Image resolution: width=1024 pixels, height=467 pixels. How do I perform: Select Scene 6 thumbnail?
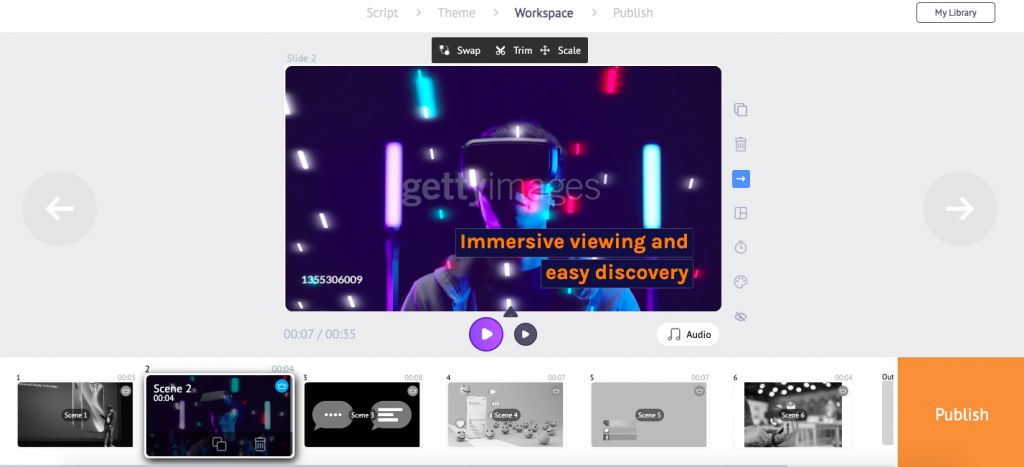pos(793,415)
